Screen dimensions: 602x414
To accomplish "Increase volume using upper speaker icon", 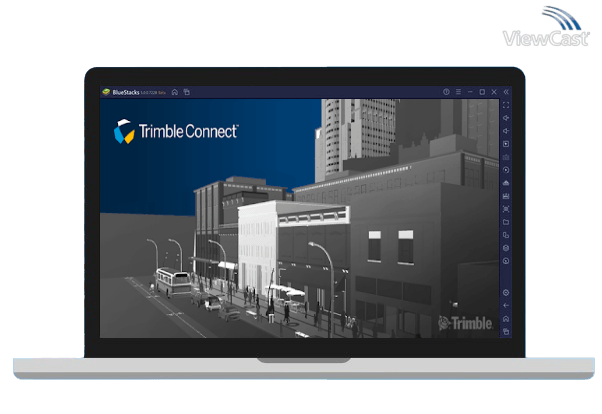I will pos(506,118).
